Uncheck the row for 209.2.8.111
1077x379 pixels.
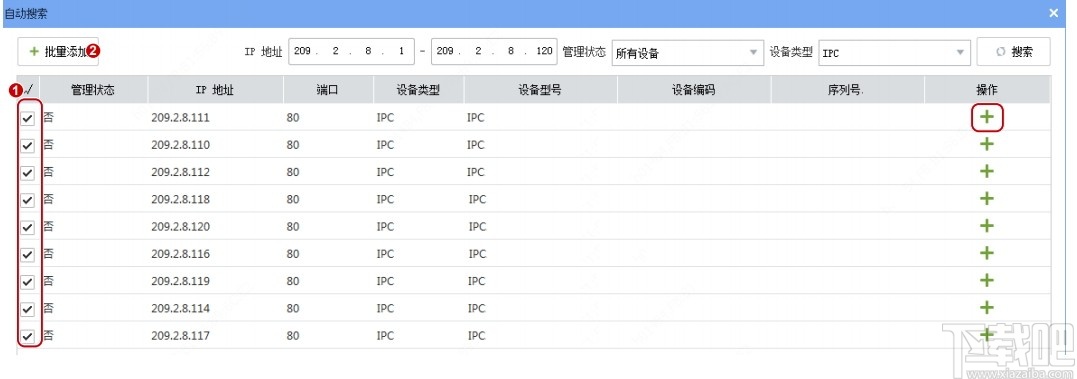[27, 118]
